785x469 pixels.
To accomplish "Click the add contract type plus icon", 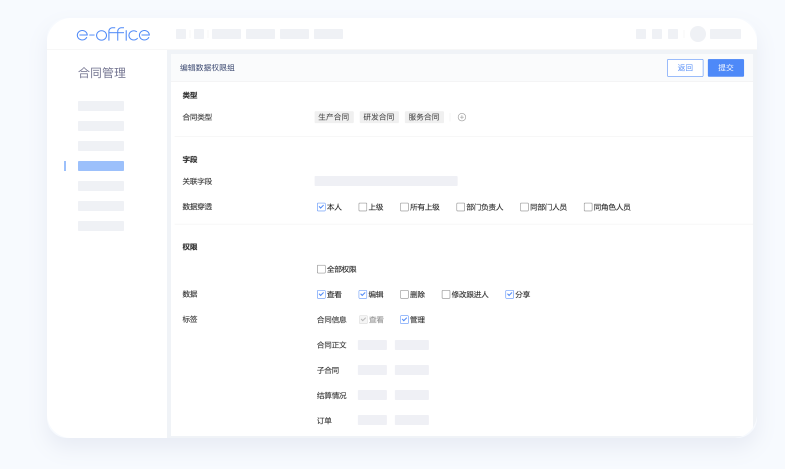I will (462, 117).
